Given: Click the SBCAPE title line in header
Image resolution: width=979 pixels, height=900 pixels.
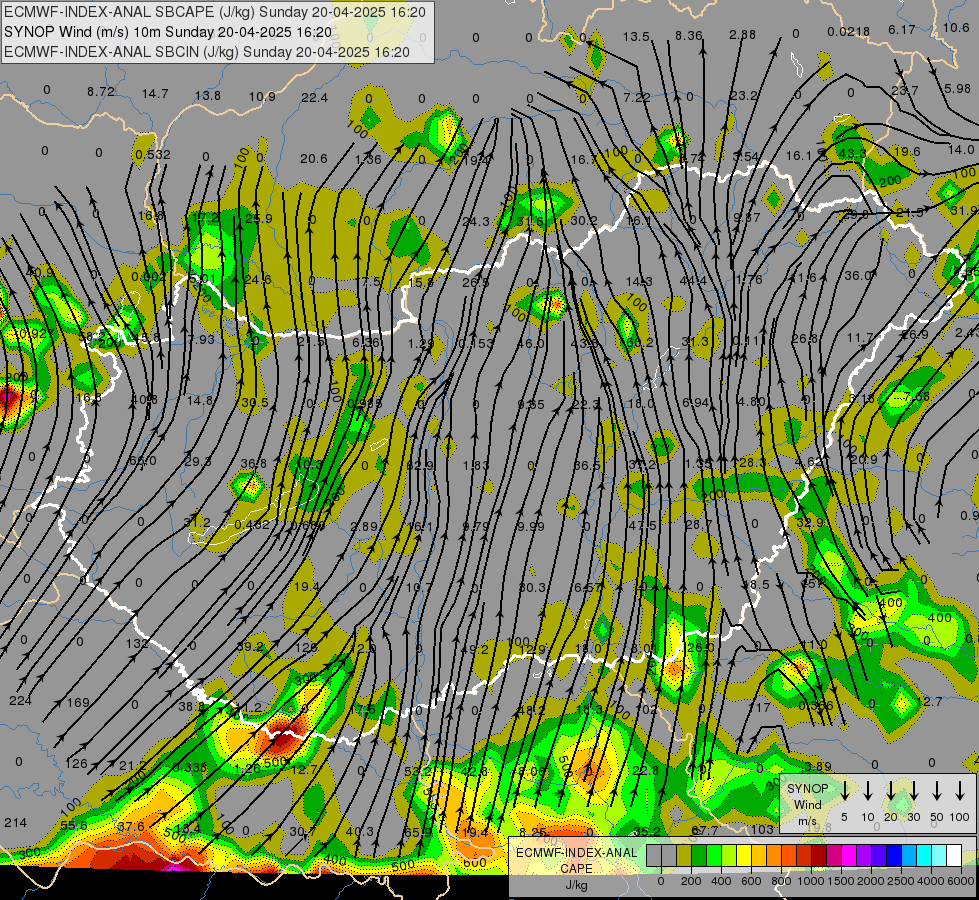Looking at the screenshot, I should tap(215, 12).
